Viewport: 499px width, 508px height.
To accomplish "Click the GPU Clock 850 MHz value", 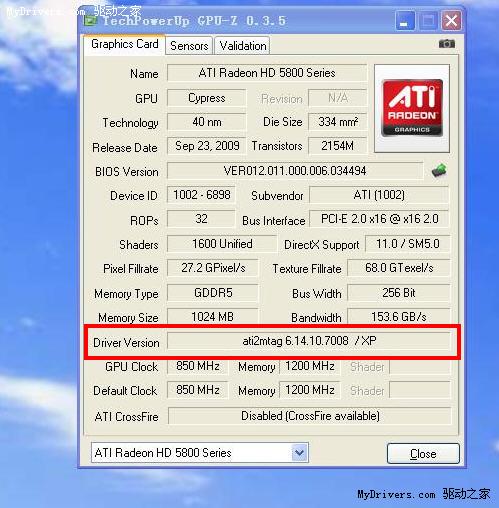I will 198,366.
